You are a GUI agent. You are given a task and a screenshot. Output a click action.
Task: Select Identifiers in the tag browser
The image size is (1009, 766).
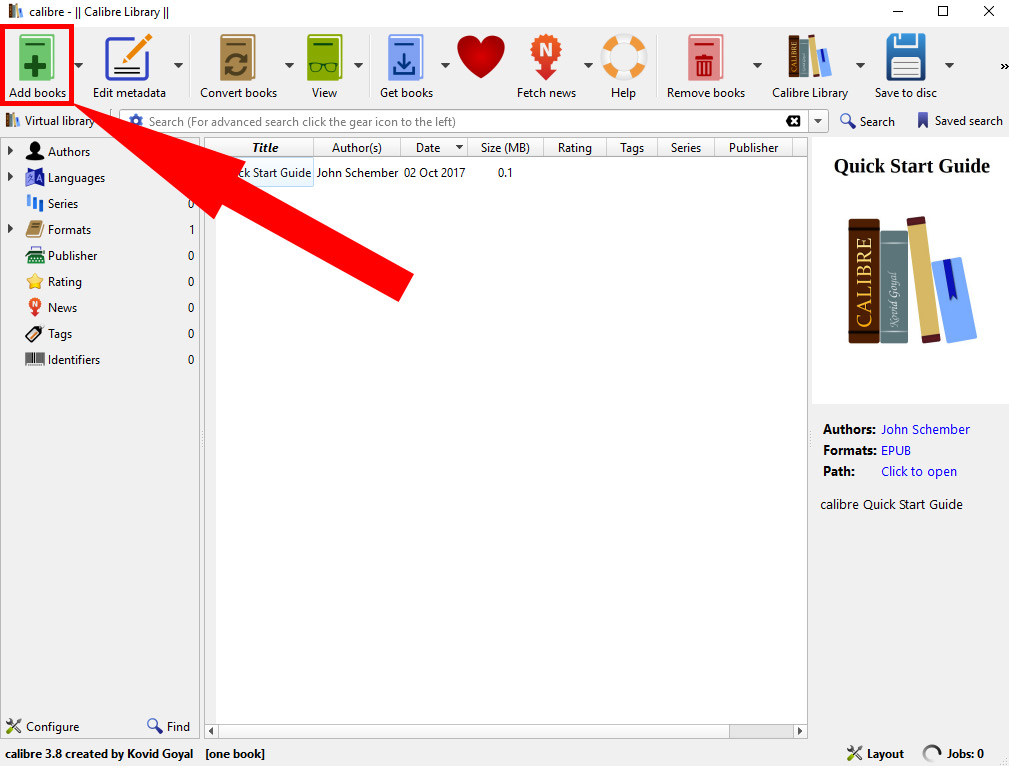click(x=73, y=359)
